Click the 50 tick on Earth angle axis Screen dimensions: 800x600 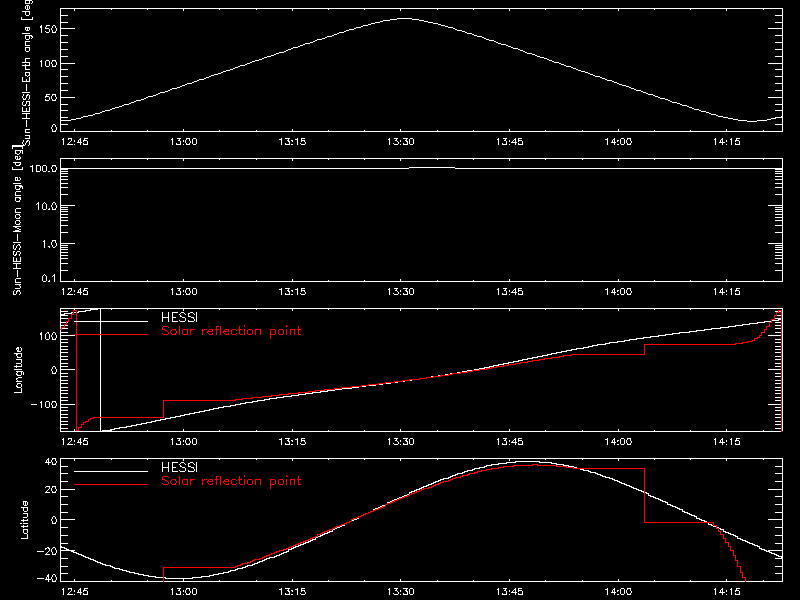pos(51,97)
